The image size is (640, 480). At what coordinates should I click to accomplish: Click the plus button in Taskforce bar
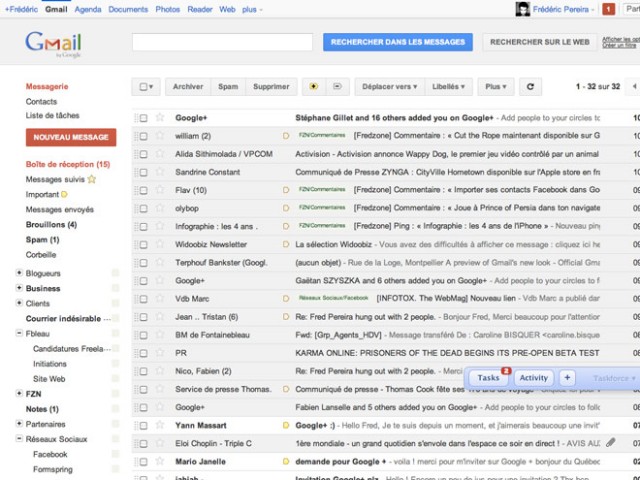(567, 378)
